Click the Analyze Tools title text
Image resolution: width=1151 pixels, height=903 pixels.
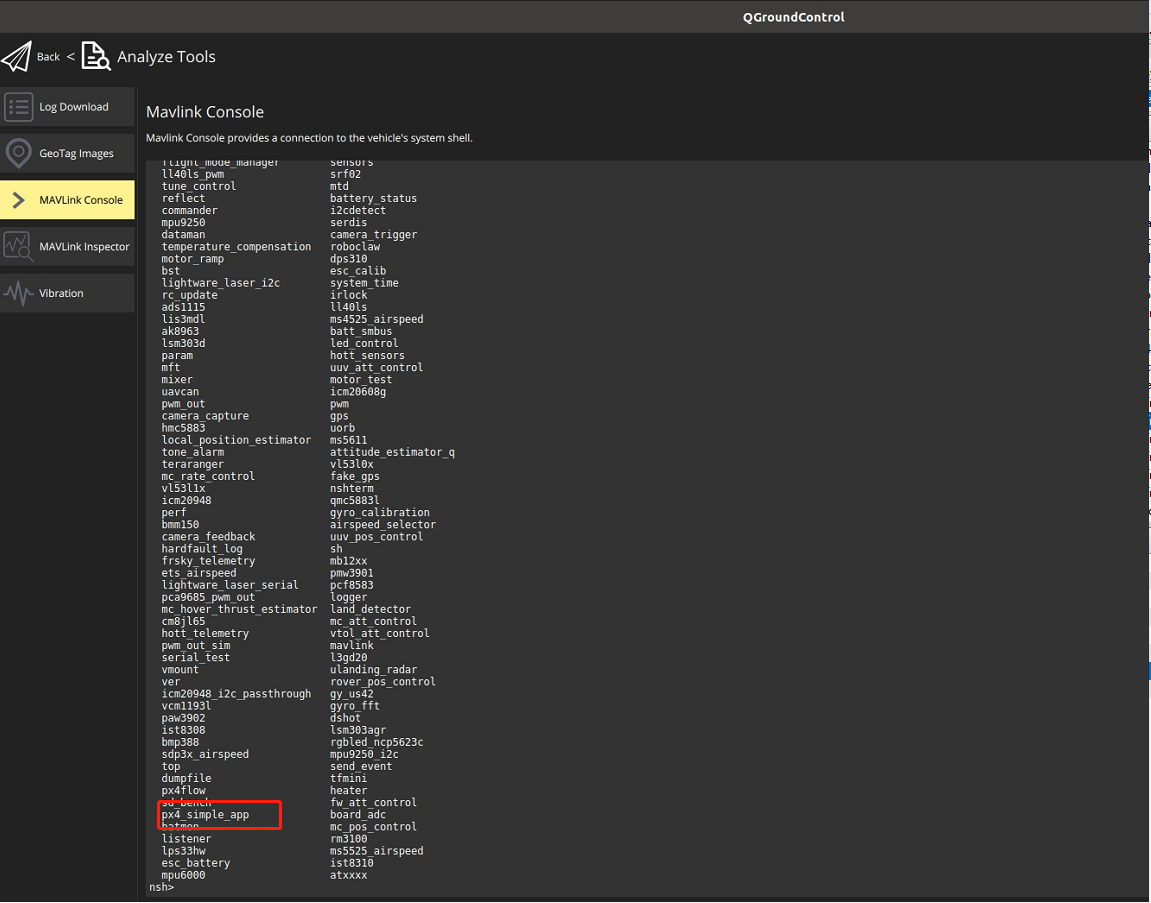click(x=167, y=57)
